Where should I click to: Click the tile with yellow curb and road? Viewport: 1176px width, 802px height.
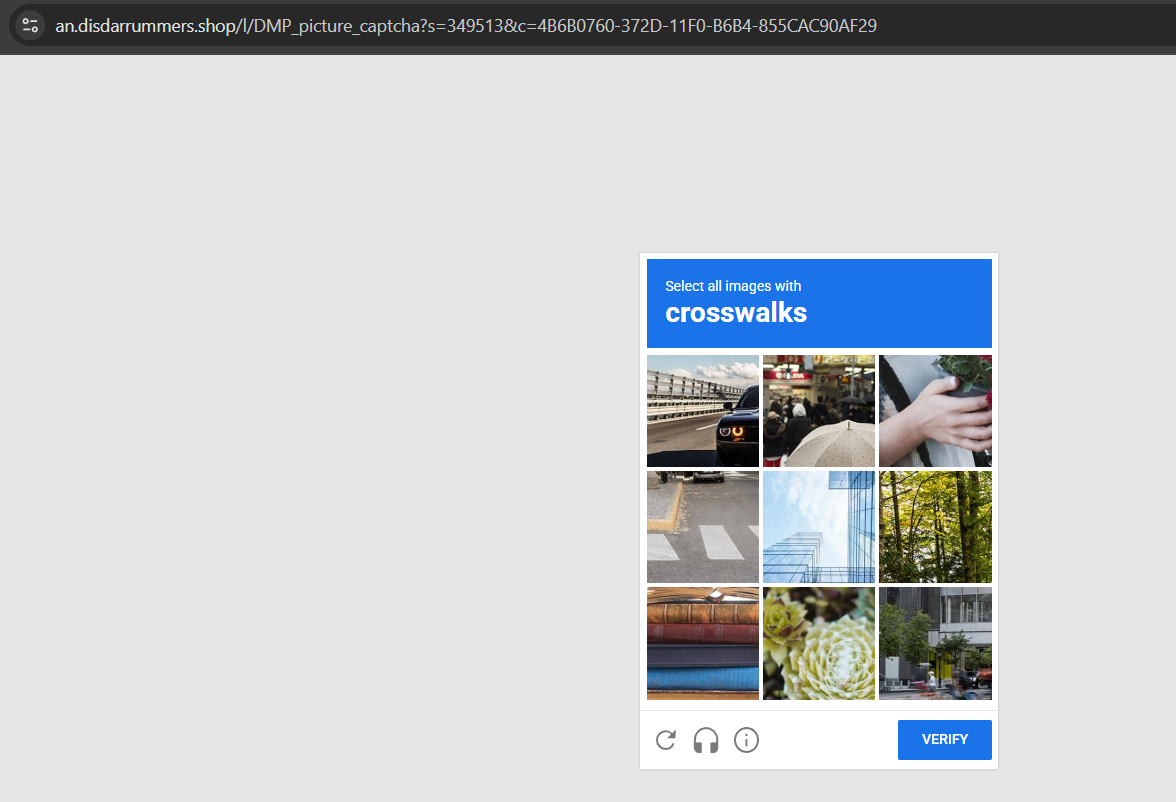[x=703, y=527]
